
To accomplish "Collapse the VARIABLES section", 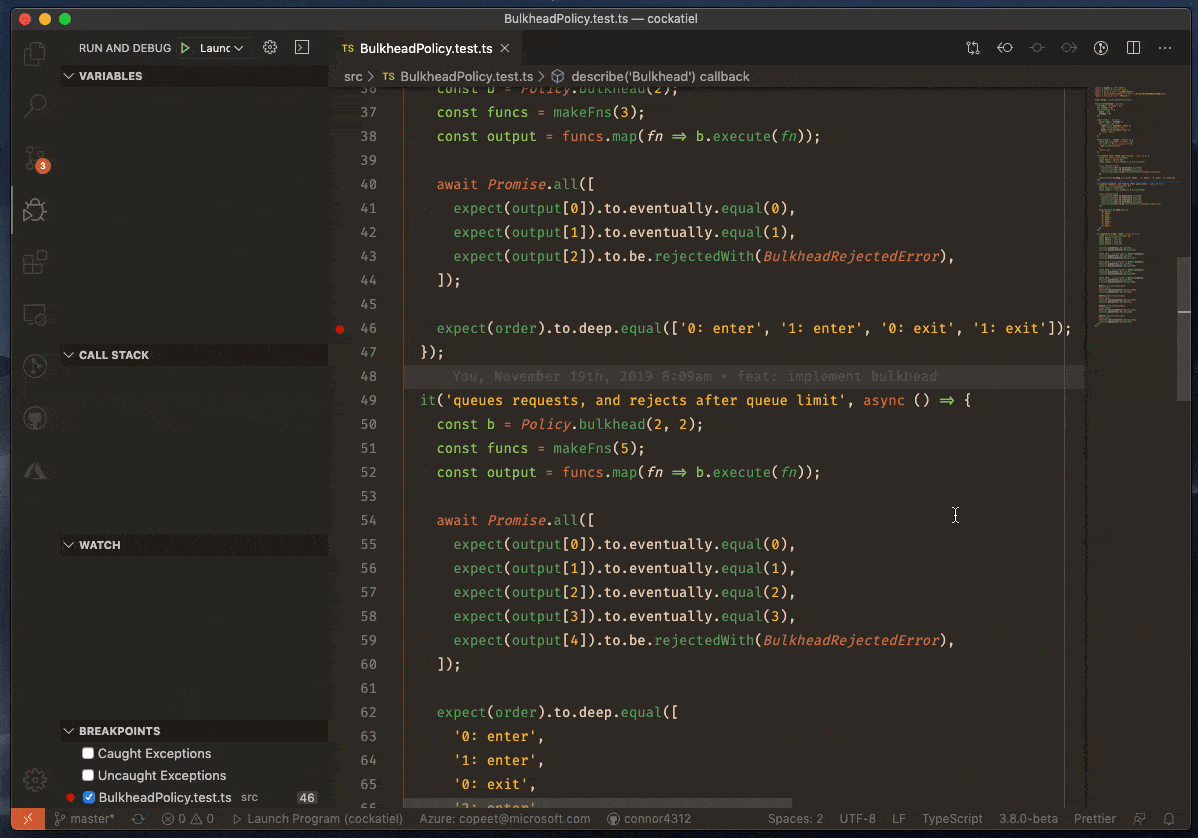I will tap(68, 75).
